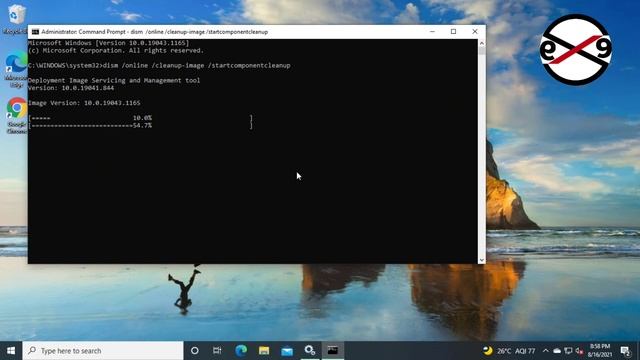The height and width of the screenshot is (360, 640).
Task: Open the Recycle Bin desktop icon
Action: [16, 18]
